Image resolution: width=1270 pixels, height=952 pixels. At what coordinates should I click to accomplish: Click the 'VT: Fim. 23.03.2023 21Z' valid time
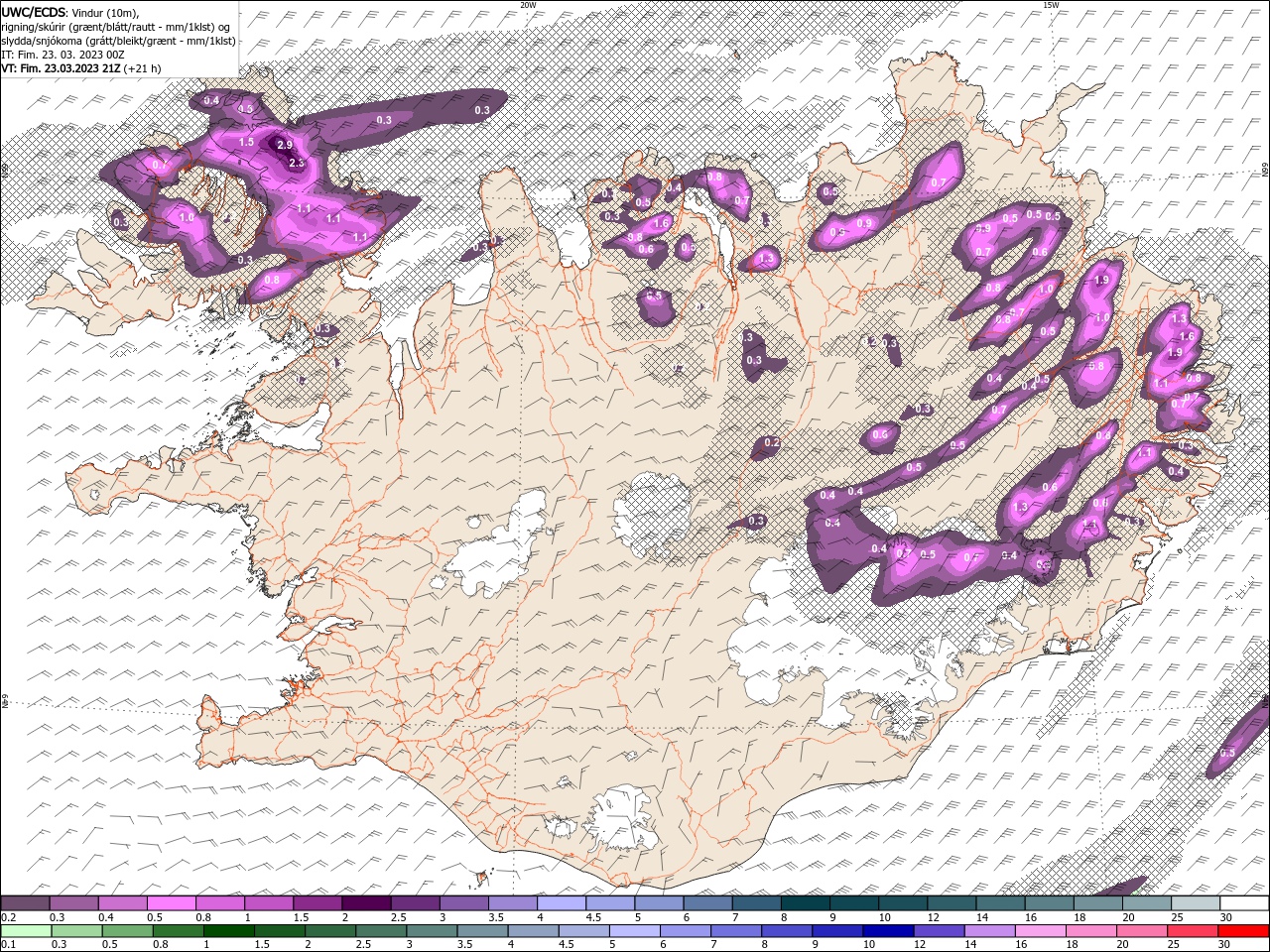62,68
